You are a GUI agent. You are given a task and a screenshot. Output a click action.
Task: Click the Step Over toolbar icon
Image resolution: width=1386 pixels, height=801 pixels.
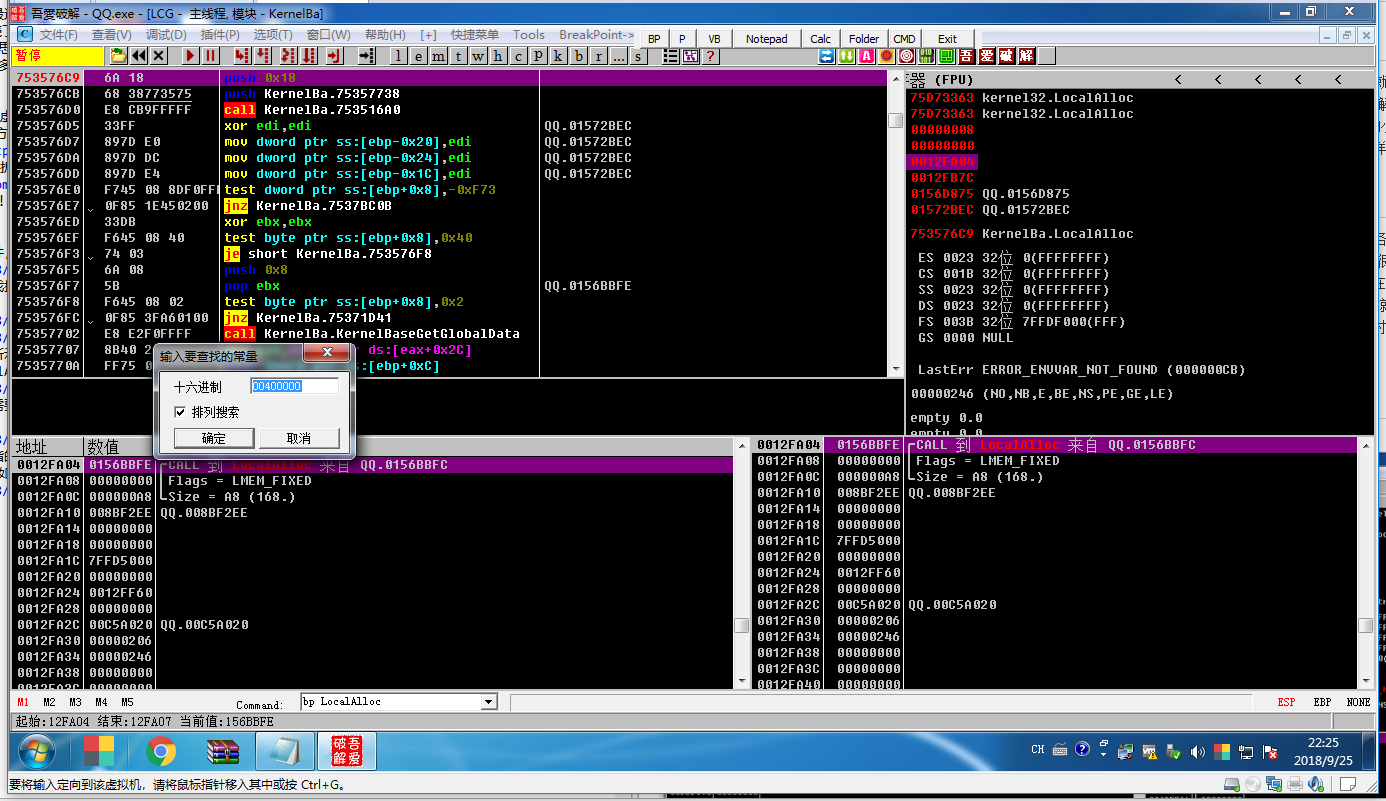click(x=263, y=56)
